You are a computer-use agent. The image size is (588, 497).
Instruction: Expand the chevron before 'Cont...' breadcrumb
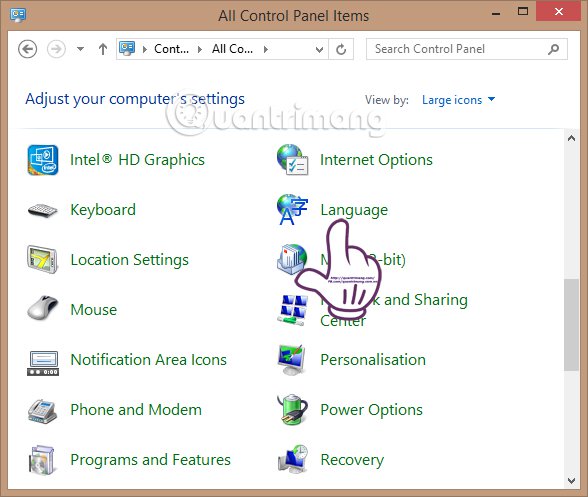144,49
